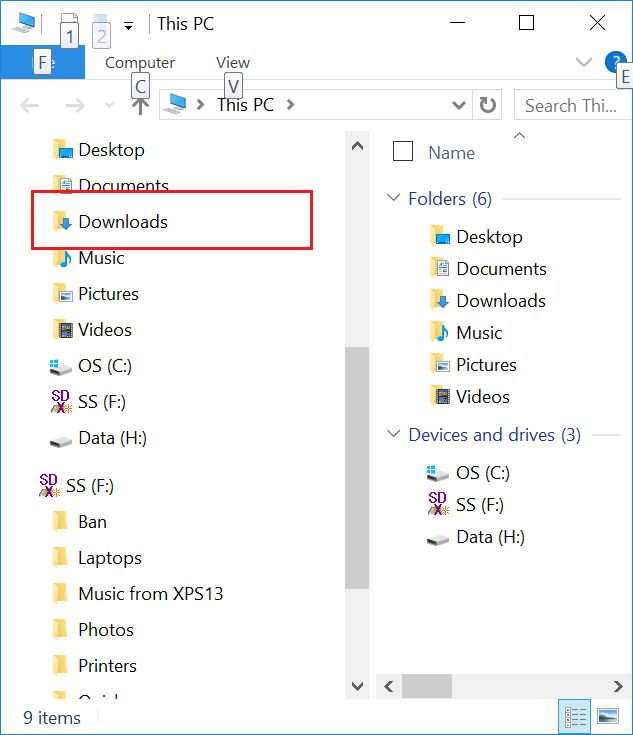Select the Documents folder icon in file list

click(x=440, y=268)
